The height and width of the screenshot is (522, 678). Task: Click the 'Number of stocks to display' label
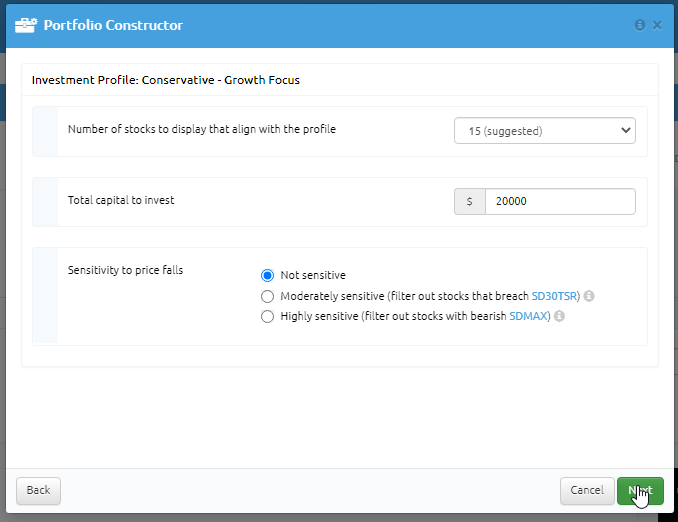coord(202,129)
